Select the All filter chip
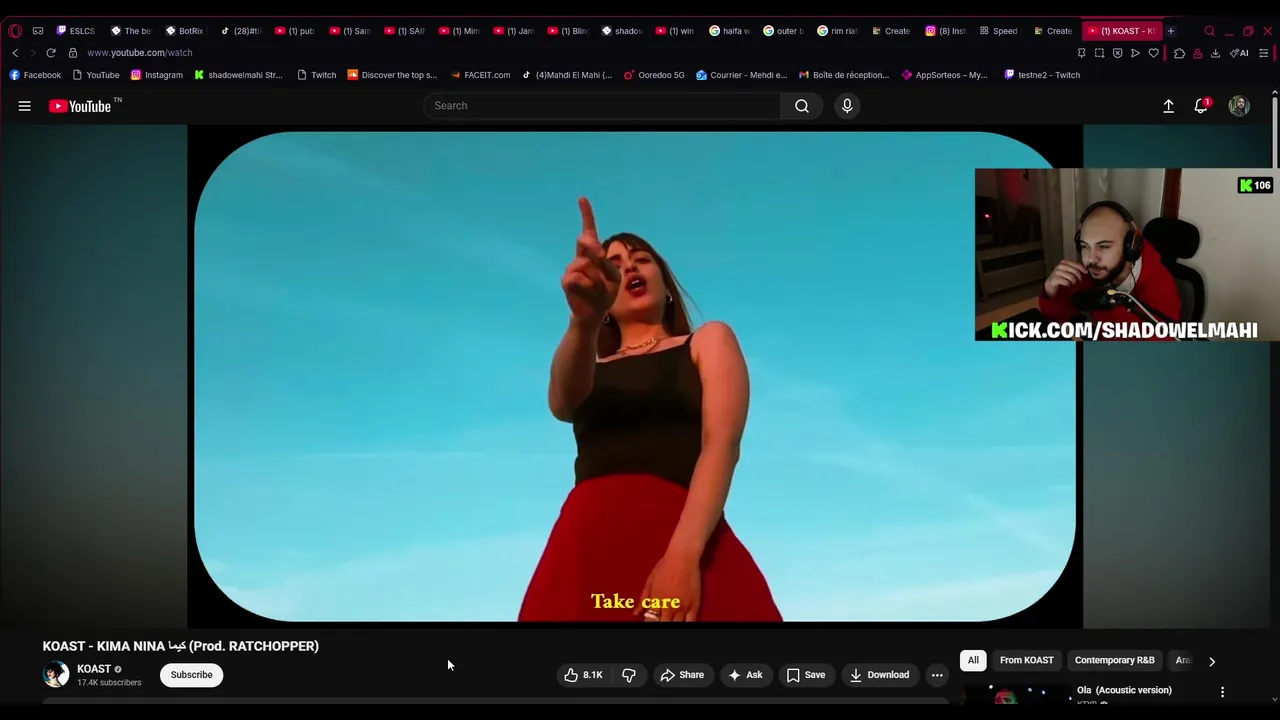Screen dimensions: 1280x720 [973, 660]
